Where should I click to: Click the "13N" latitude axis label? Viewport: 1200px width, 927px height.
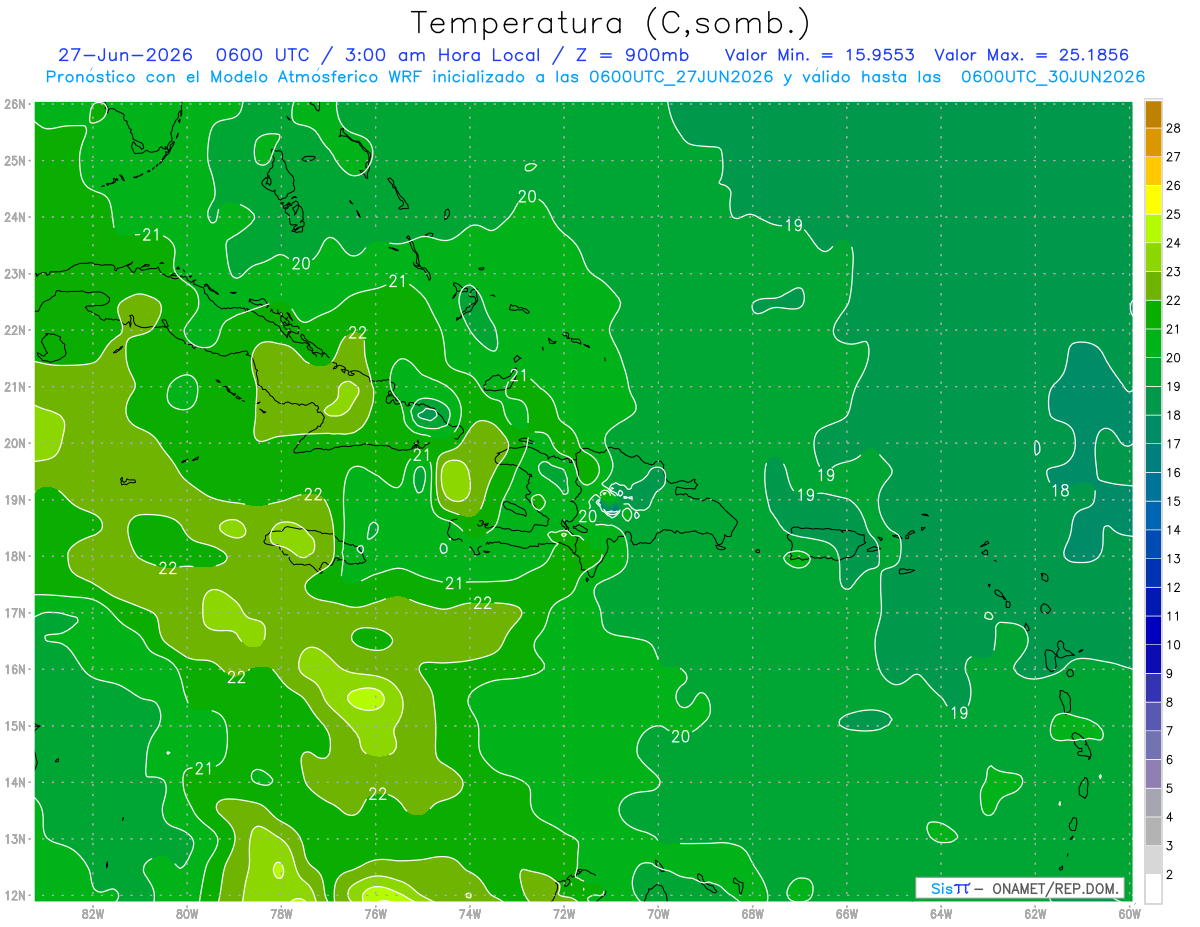tap(14, 838)
